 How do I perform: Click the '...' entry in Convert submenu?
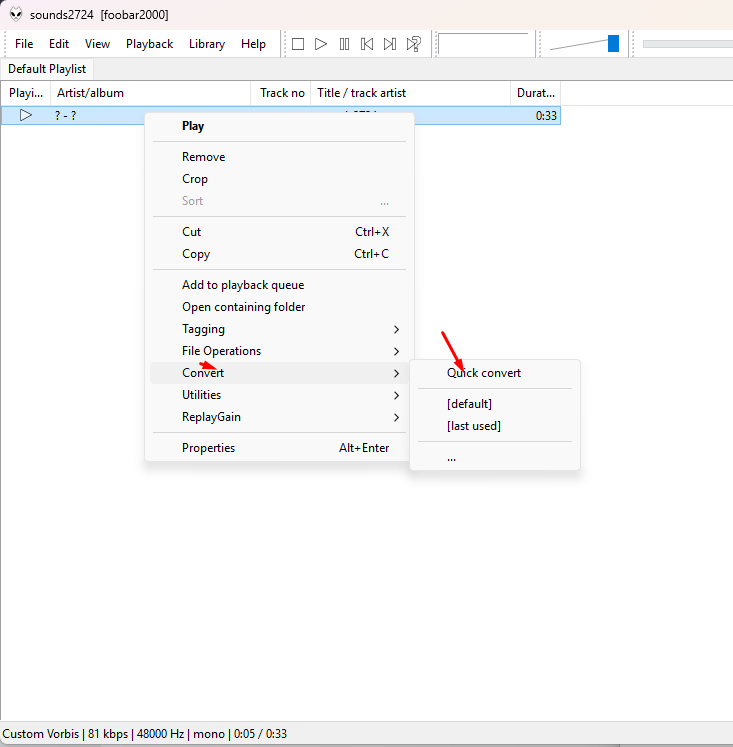495,457
